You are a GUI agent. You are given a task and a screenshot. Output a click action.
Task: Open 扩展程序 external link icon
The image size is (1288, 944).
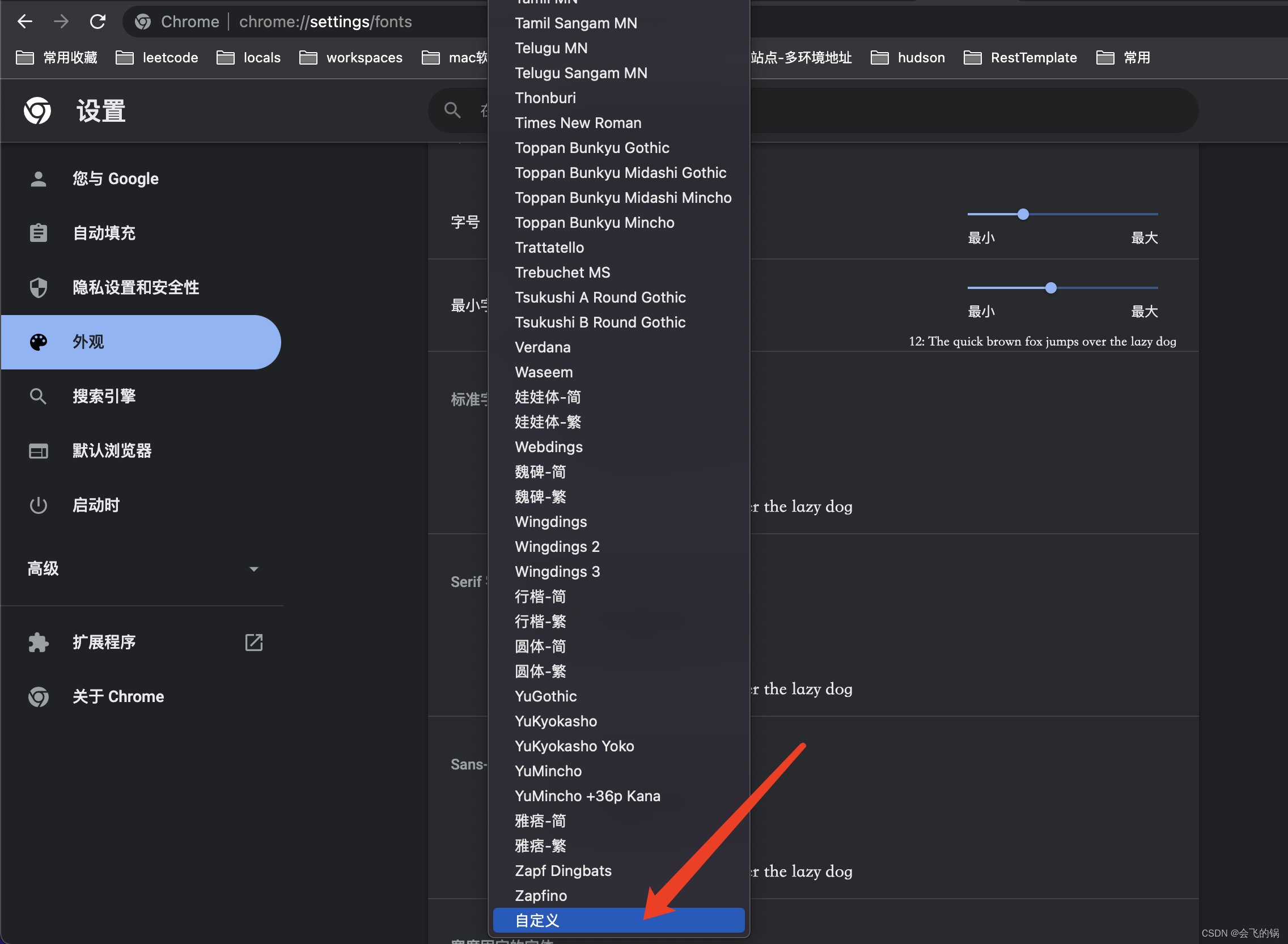253,643
